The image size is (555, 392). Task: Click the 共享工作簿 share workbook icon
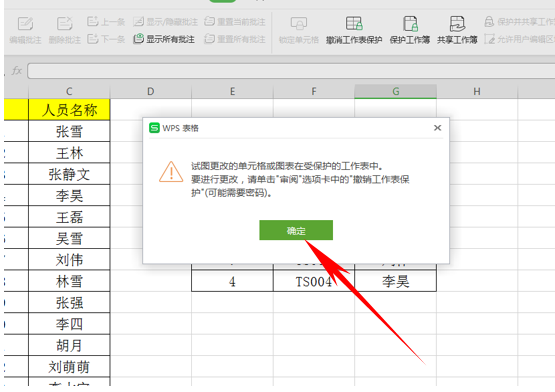tap(457, 23)
